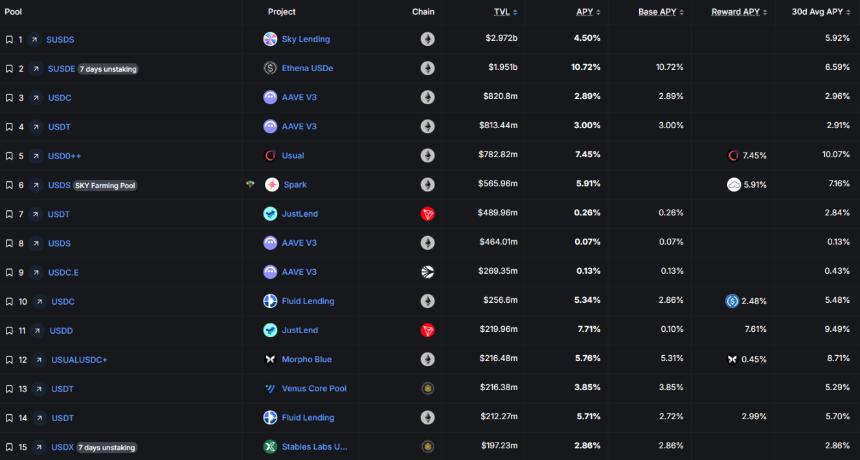The height and width of the screenshot is (460, 860).
Task: Click reward token icon next to 2.48%
Action: tap(732, 301)
